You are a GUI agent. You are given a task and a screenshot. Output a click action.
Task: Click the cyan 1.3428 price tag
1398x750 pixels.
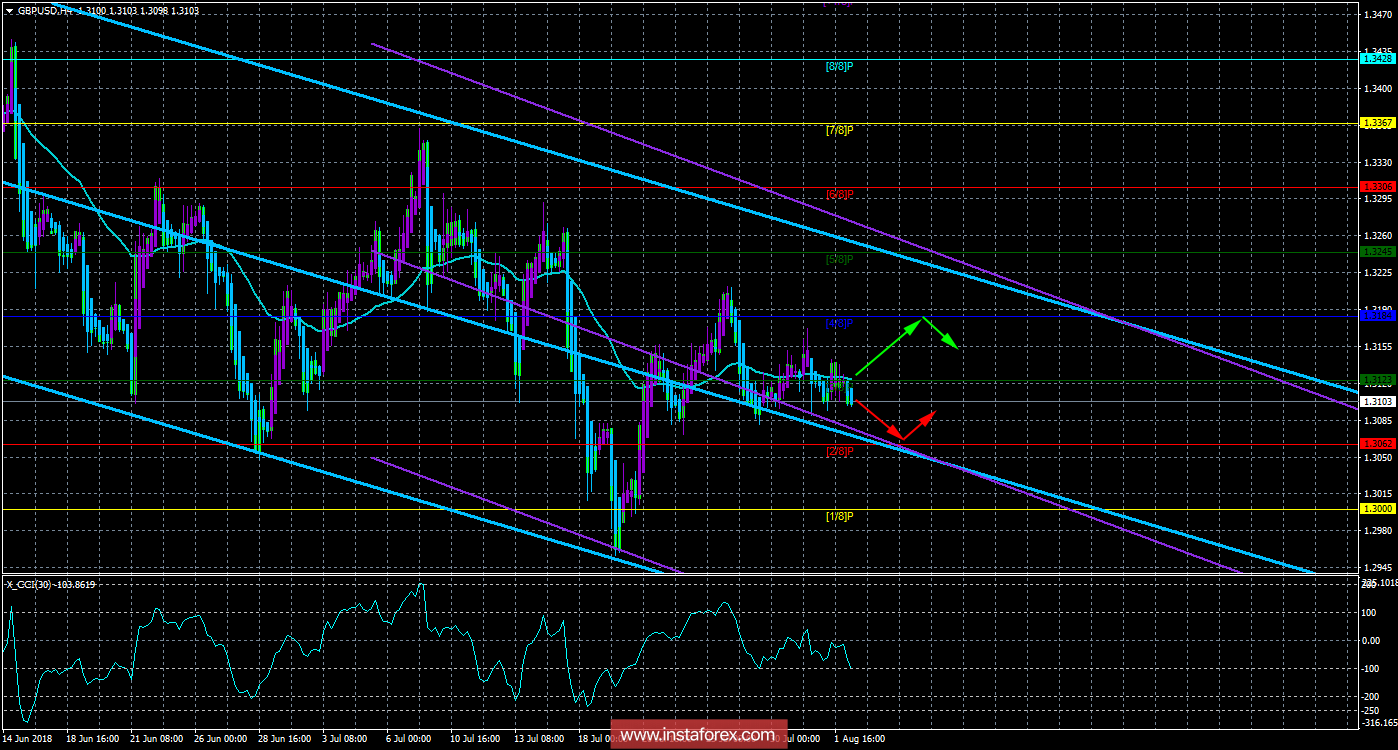pyautogui.click(x=1378, y=59)
